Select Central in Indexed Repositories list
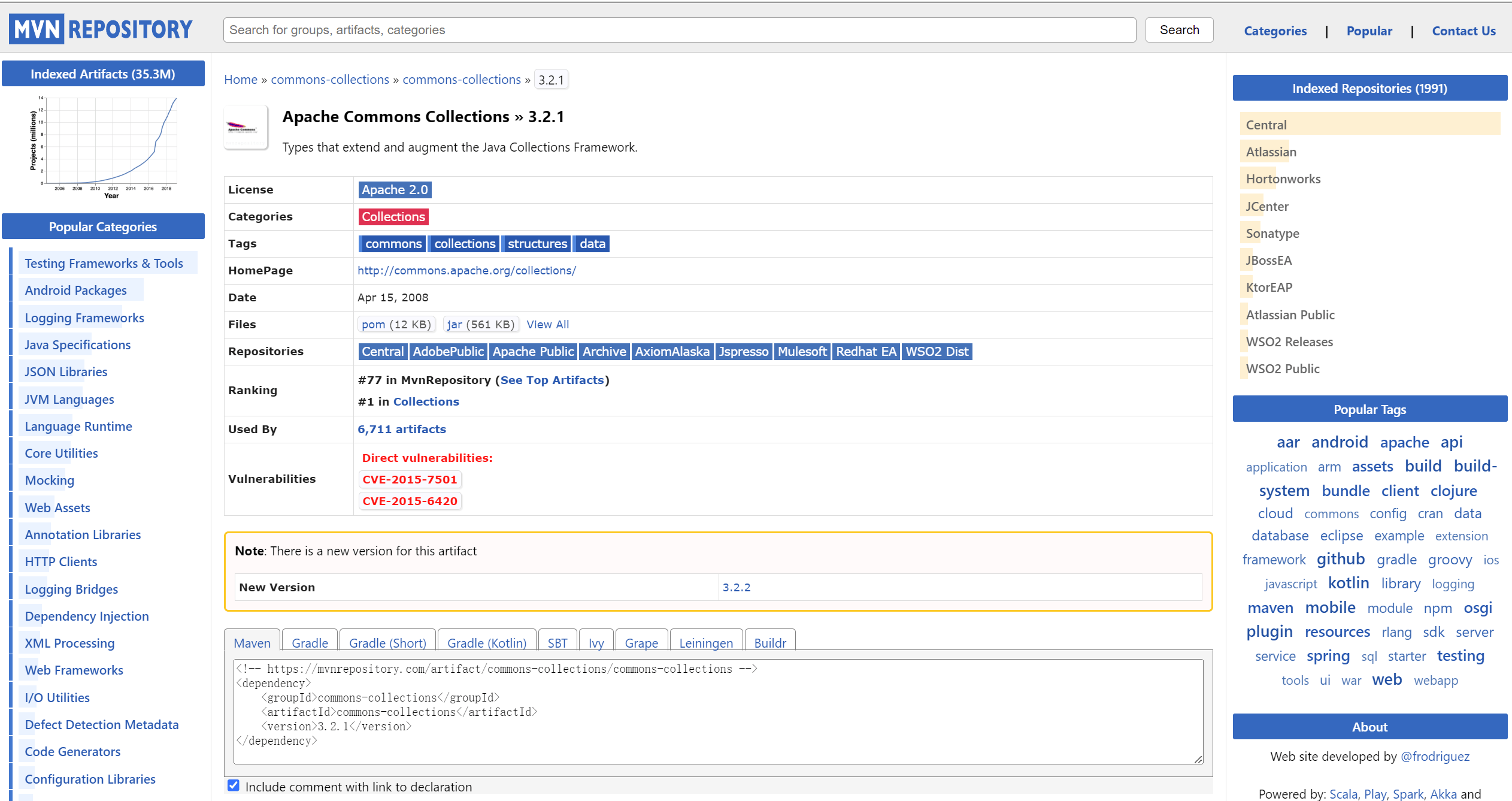 pyautogui.click(x=1266, y=125)
